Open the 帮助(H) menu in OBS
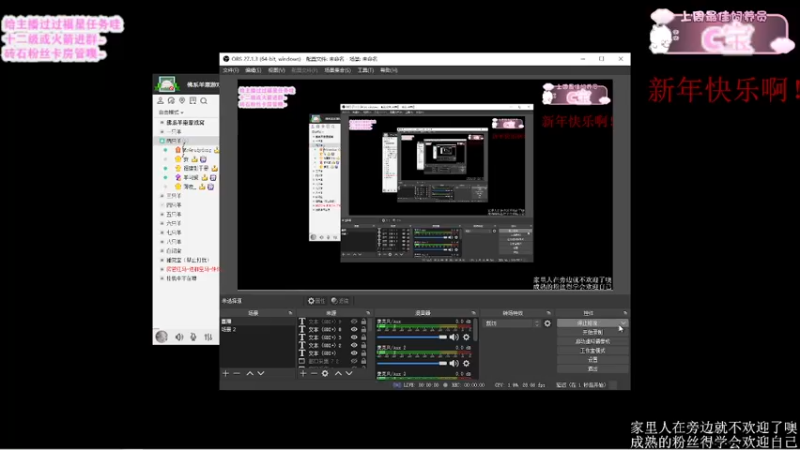The width and height of the screenshot is (800, 450). [389, 70]
